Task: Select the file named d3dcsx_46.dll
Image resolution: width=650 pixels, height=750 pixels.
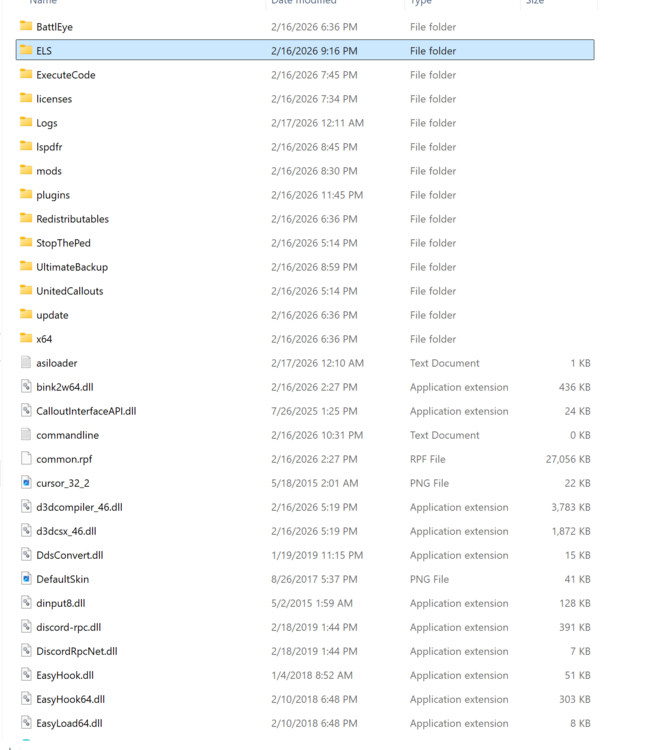Action: tap(66, 531)
